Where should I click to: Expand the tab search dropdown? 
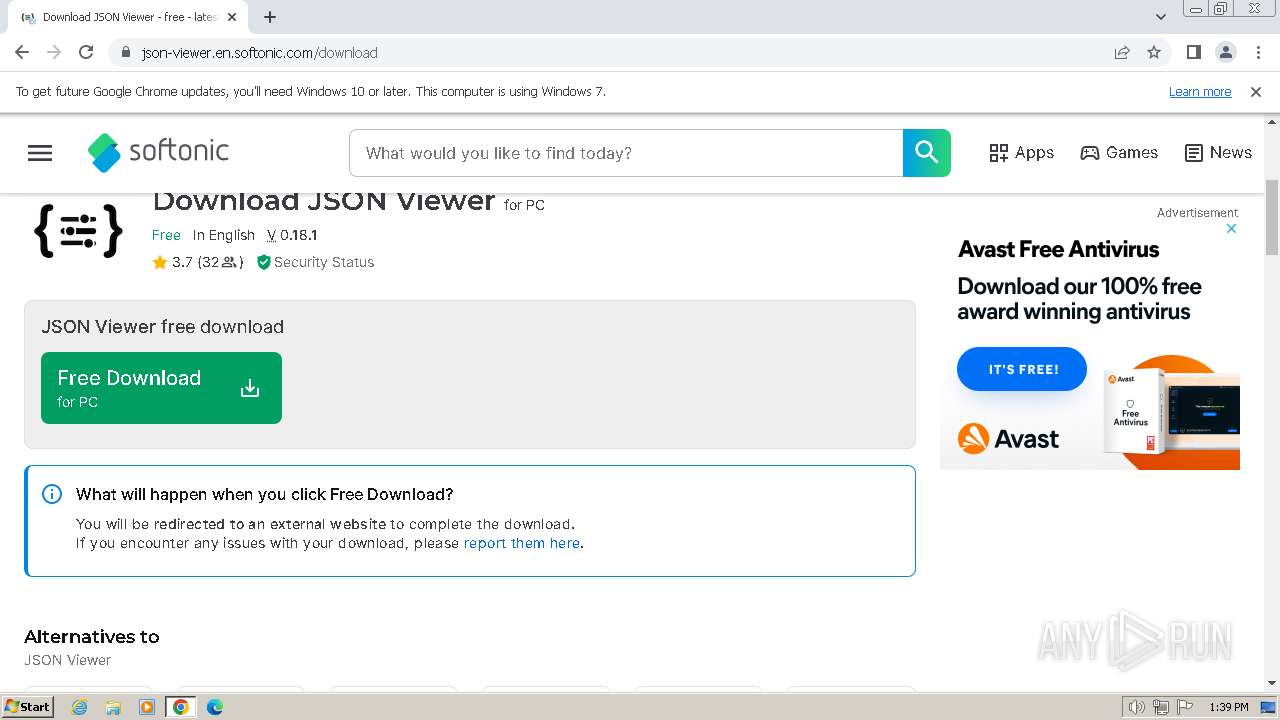[x=1161, y=17]
